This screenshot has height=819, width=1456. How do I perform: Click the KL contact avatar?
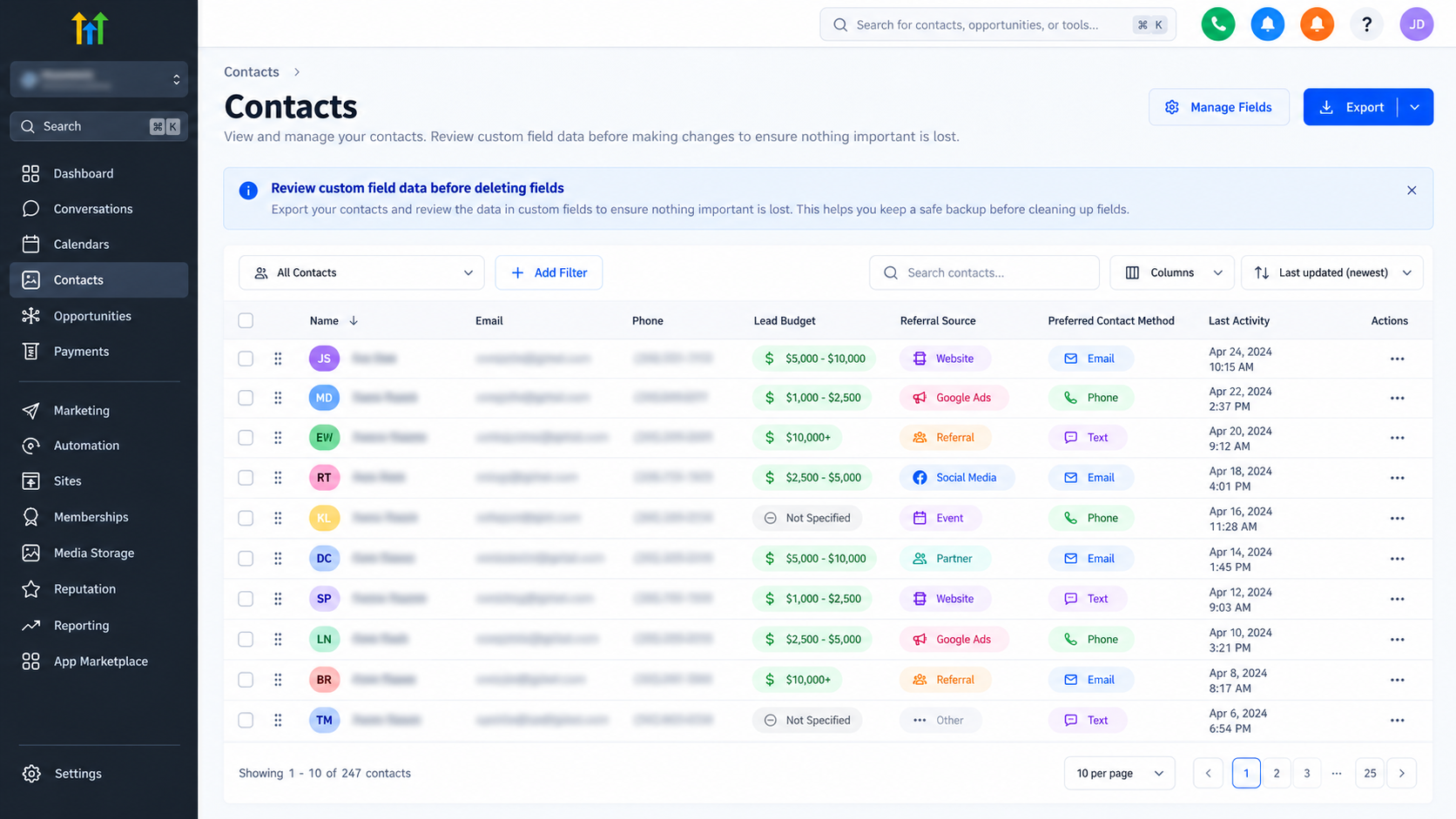pos(324,518)
